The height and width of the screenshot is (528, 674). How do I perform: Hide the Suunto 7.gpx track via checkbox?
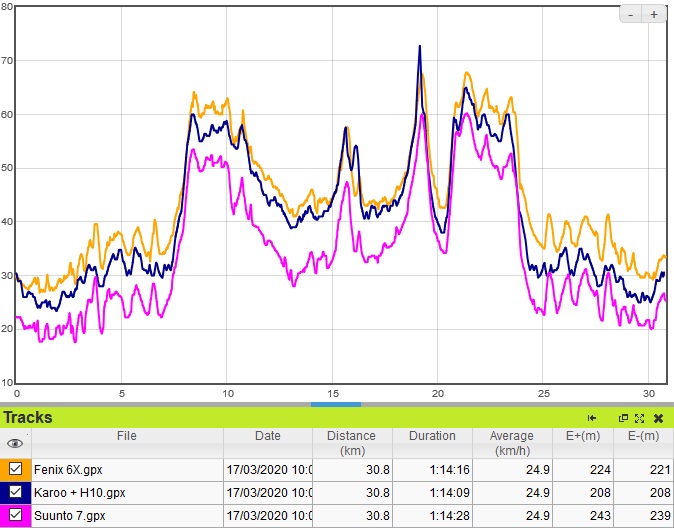(15, 515)
